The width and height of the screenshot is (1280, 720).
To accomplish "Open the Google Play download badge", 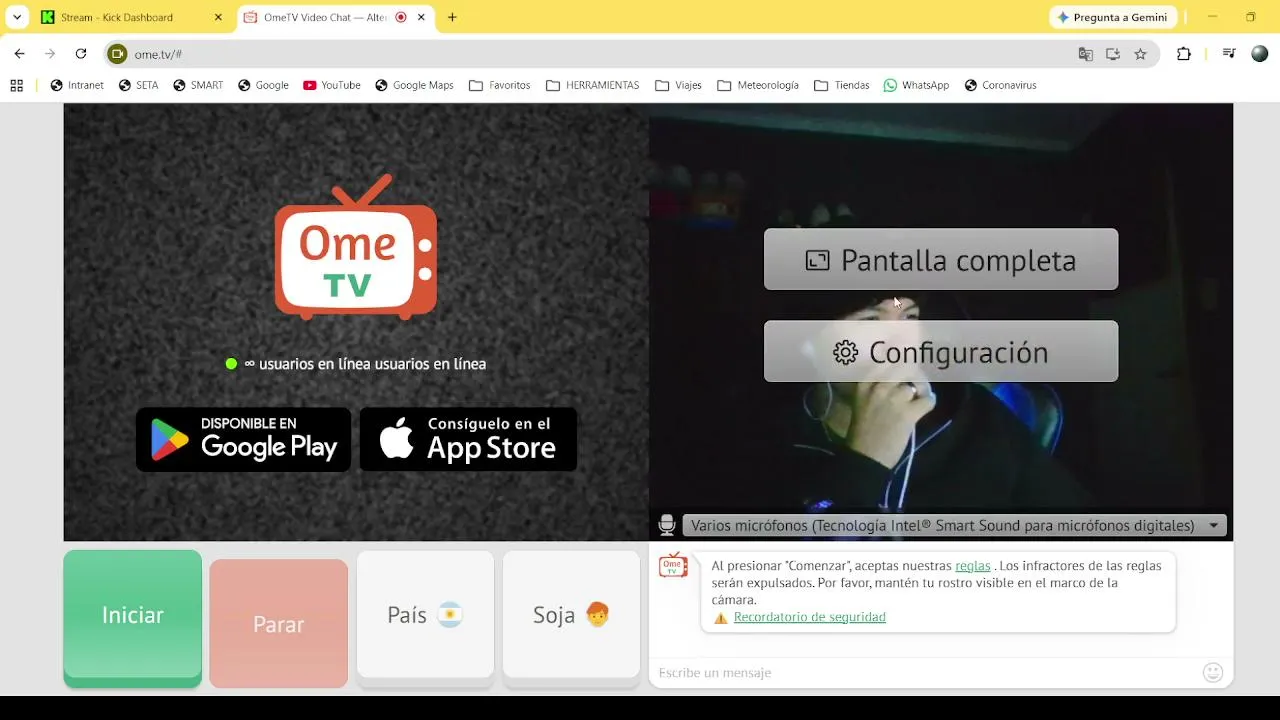I will pyautogui.click(x=243, y=439).
